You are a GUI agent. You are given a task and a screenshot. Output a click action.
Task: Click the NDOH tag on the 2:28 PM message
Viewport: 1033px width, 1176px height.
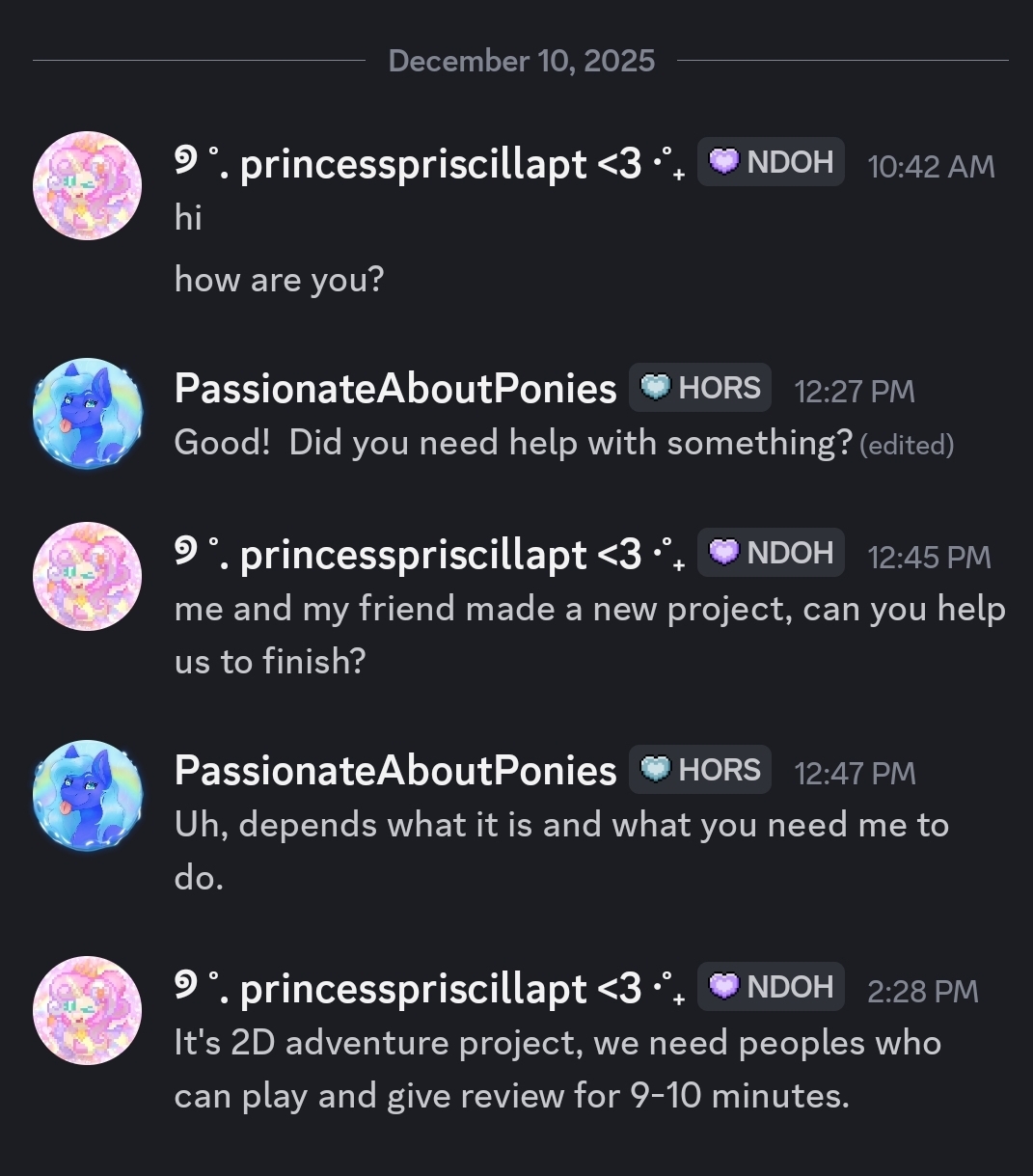pos(771,987)
